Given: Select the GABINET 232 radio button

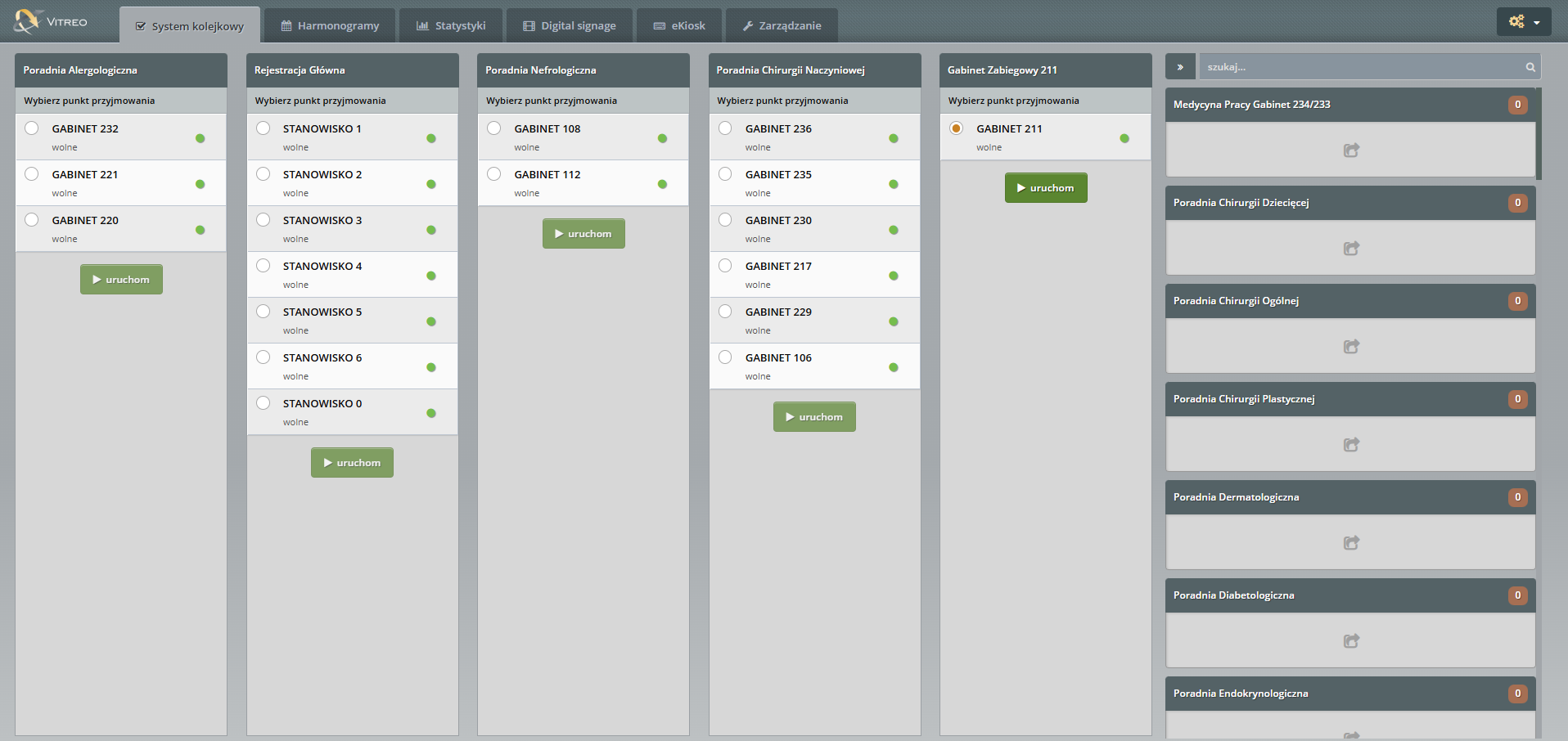Looking at the screenshot, I should coord(32,128).
